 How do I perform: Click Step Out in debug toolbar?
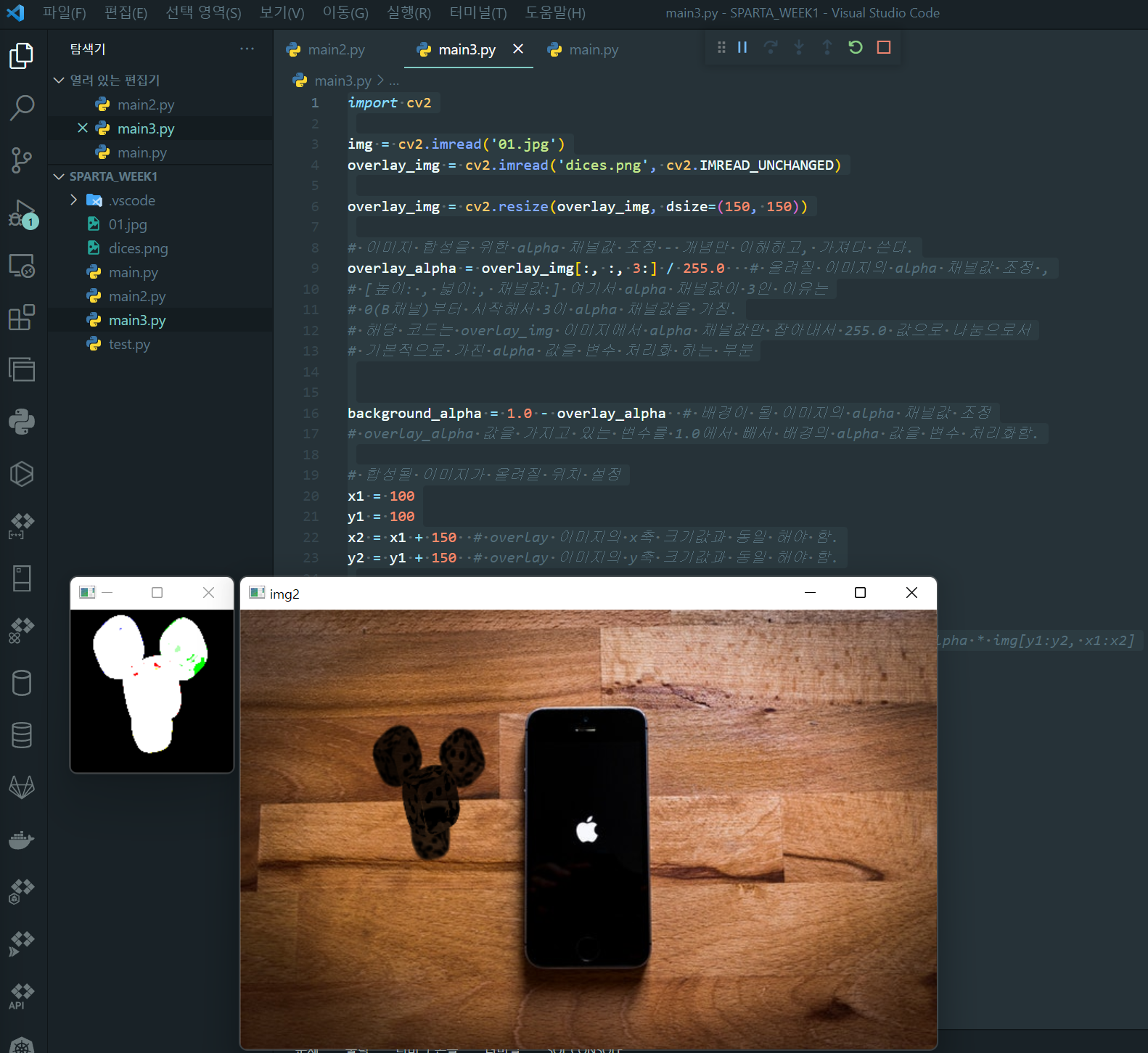pyautogui.click(x=827, y=47)
